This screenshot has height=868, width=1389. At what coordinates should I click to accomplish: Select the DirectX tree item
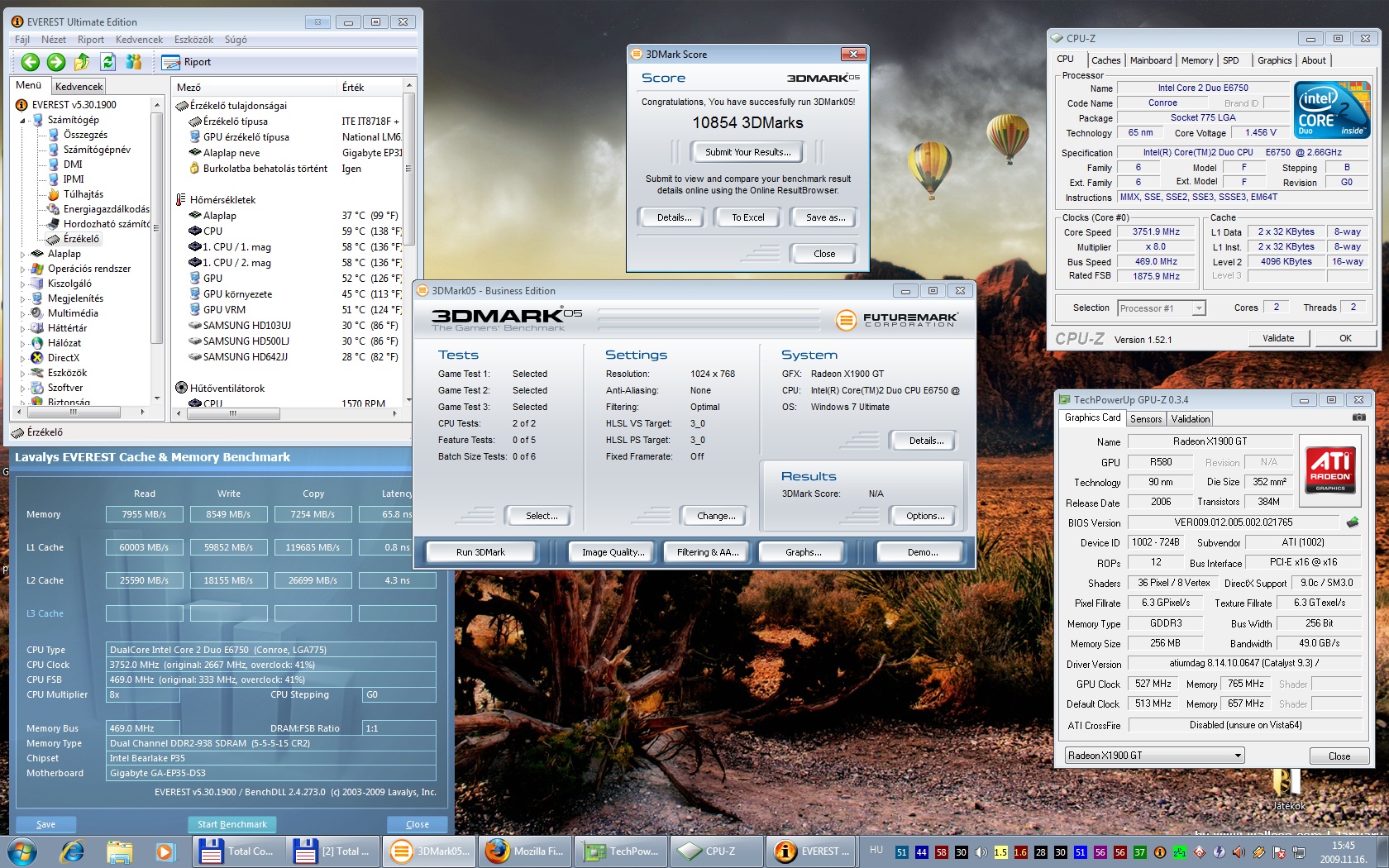coord(64,358)
